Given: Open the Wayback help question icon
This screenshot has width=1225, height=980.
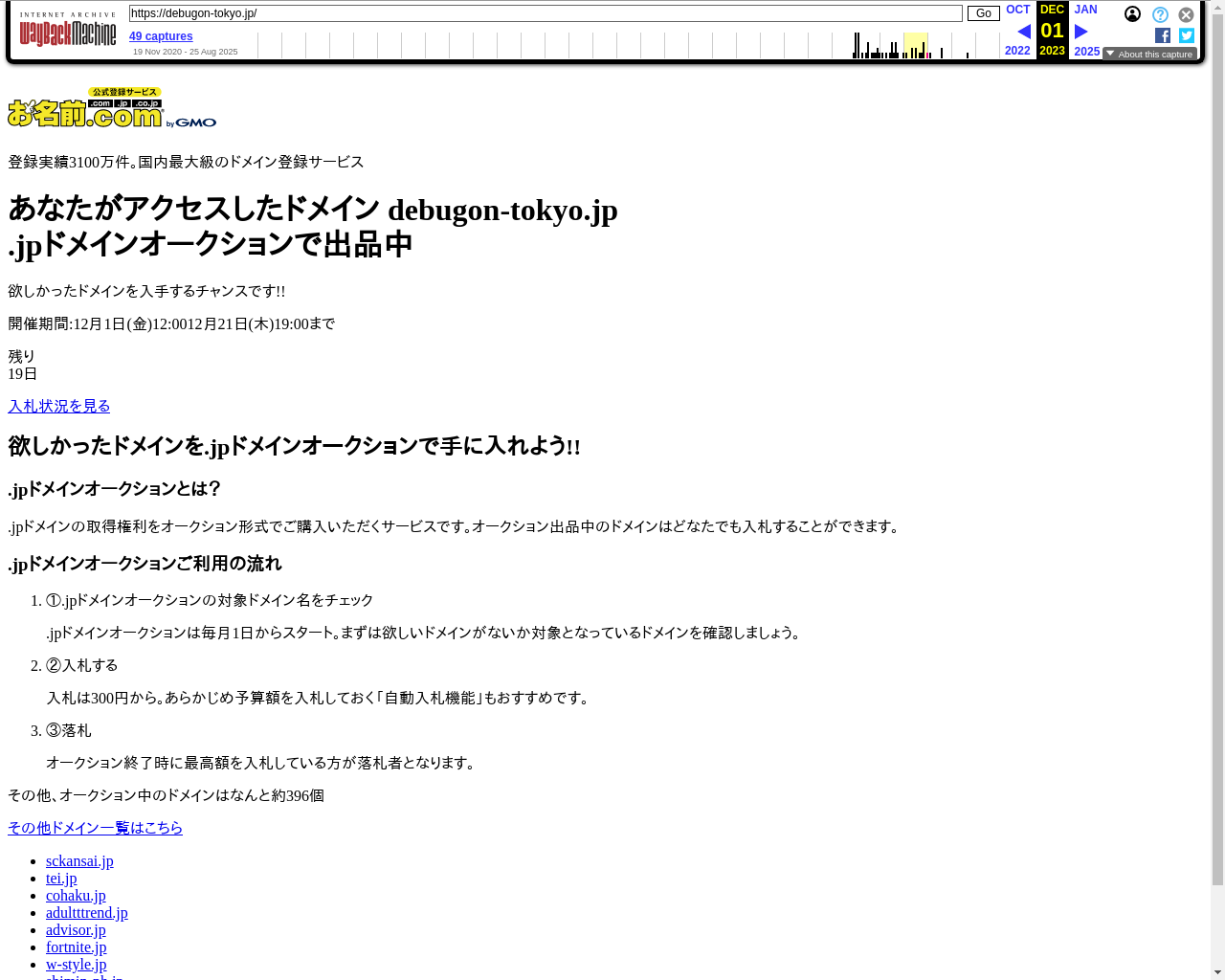Looking at the screenshot, I should [1160, 14].
